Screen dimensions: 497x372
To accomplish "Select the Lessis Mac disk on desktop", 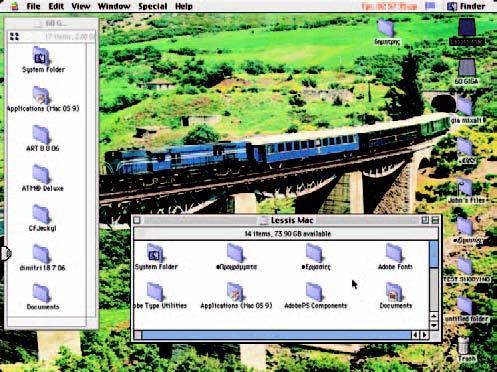I will click(x=467, y=32).
